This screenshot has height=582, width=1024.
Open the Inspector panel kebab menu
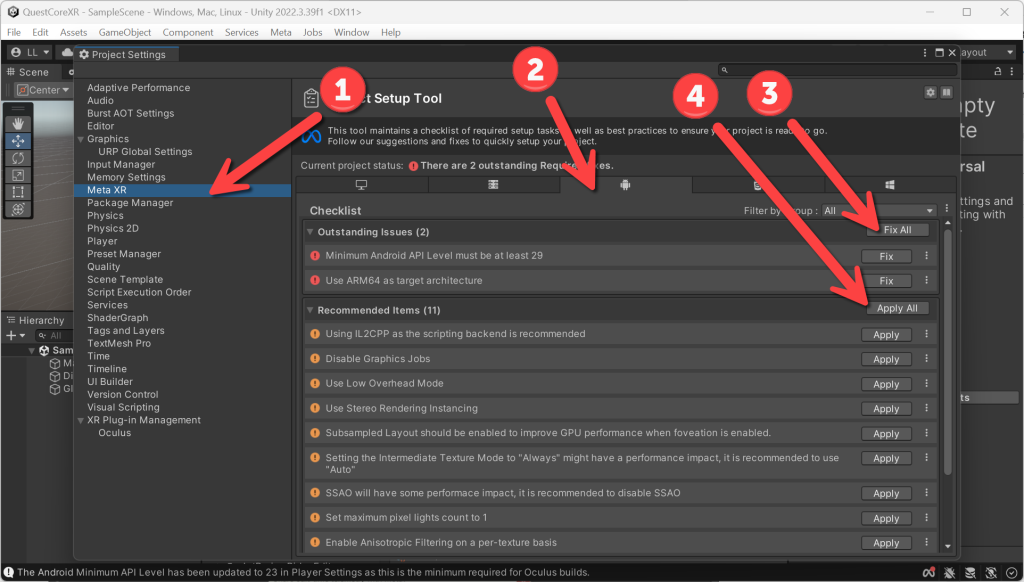coord(1012,72)
